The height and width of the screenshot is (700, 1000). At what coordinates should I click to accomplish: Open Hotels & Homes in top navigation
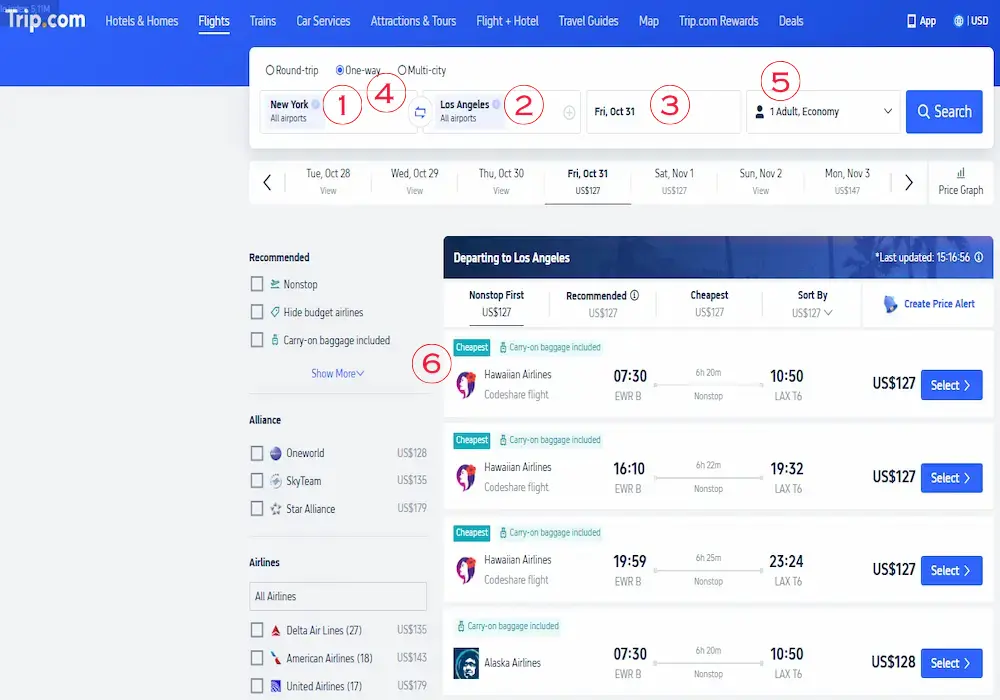[144, 21]
